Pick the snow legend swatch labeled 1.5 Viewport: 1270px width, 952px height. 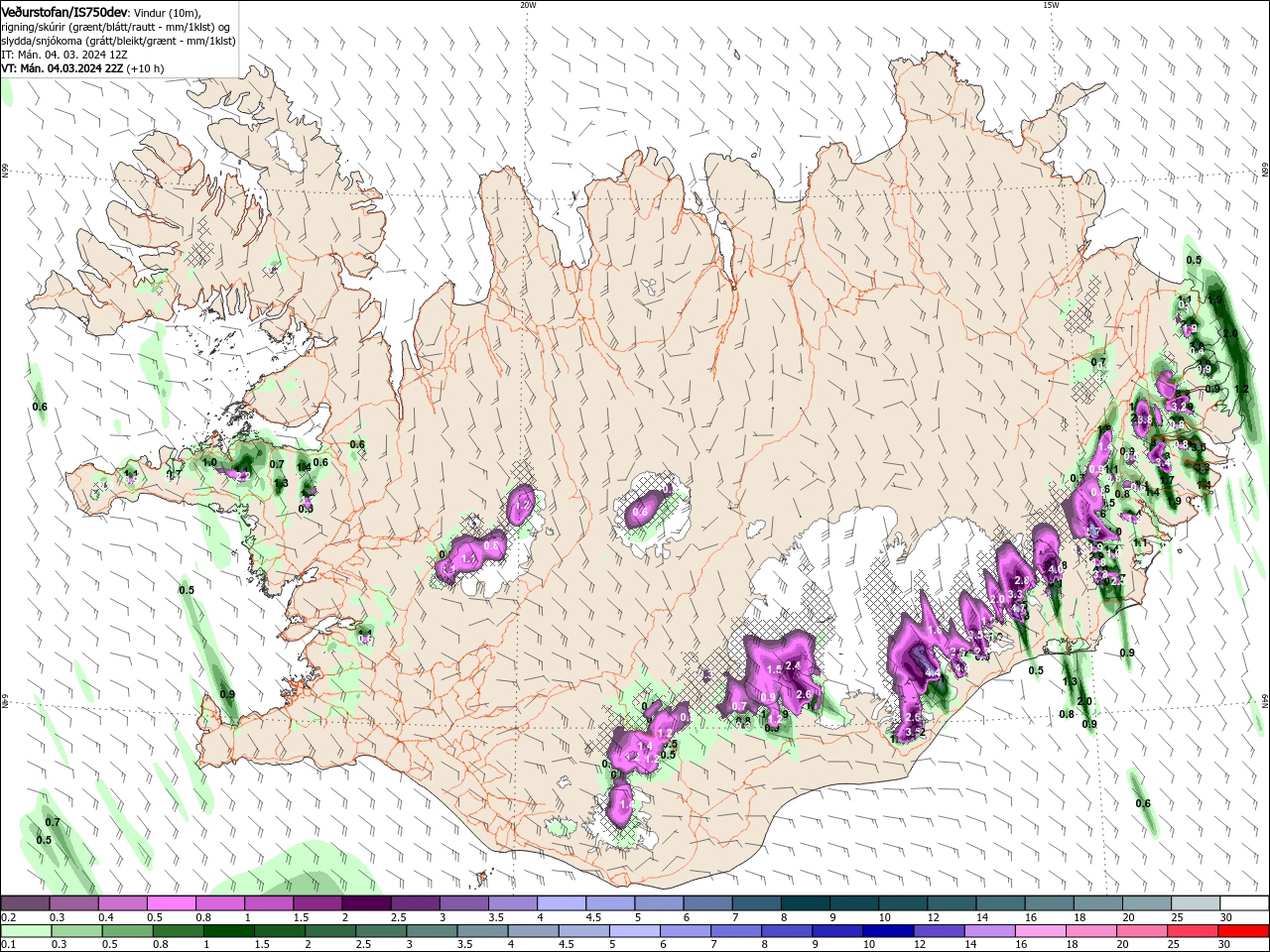point(317,903)
